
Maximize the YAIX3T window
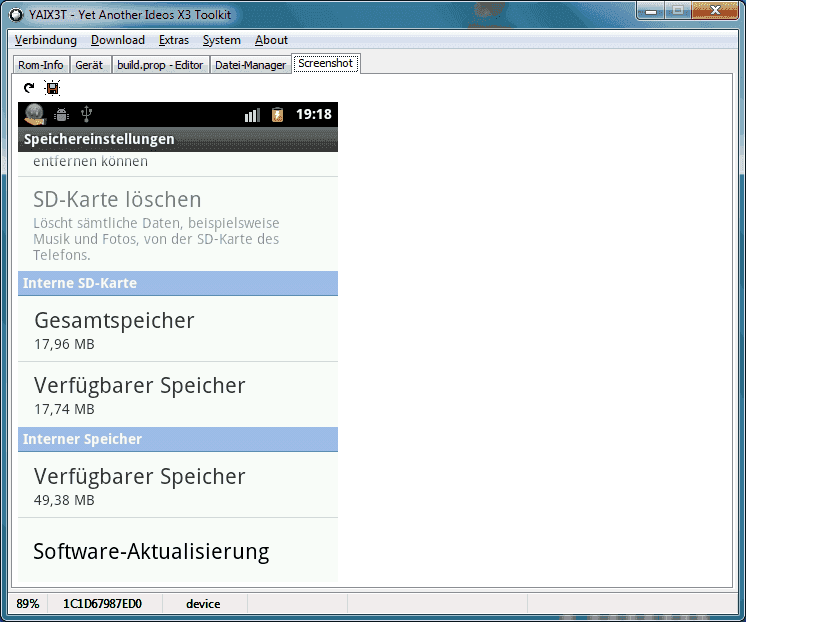click(678, 11)
